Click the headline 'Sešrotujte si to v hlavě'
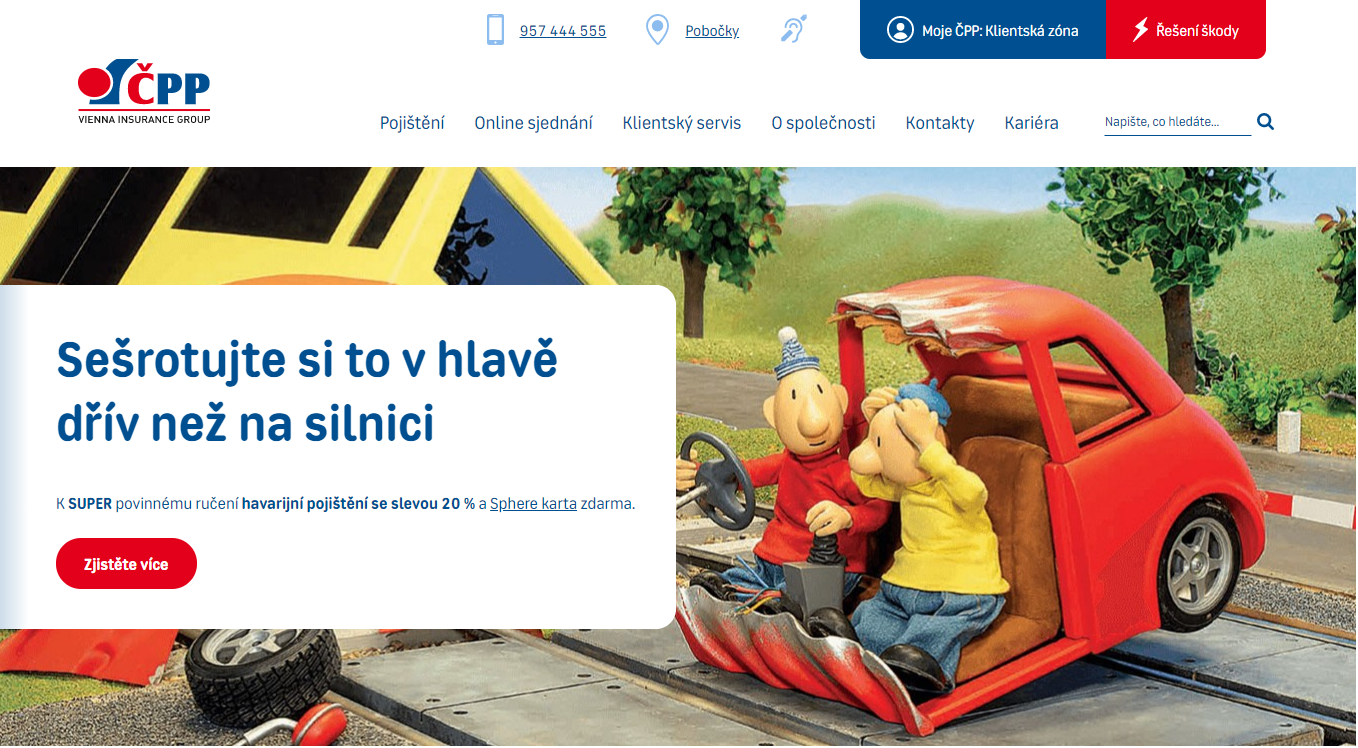The width and height of the screenshot is (1358, 748). (x=307, y=360)
